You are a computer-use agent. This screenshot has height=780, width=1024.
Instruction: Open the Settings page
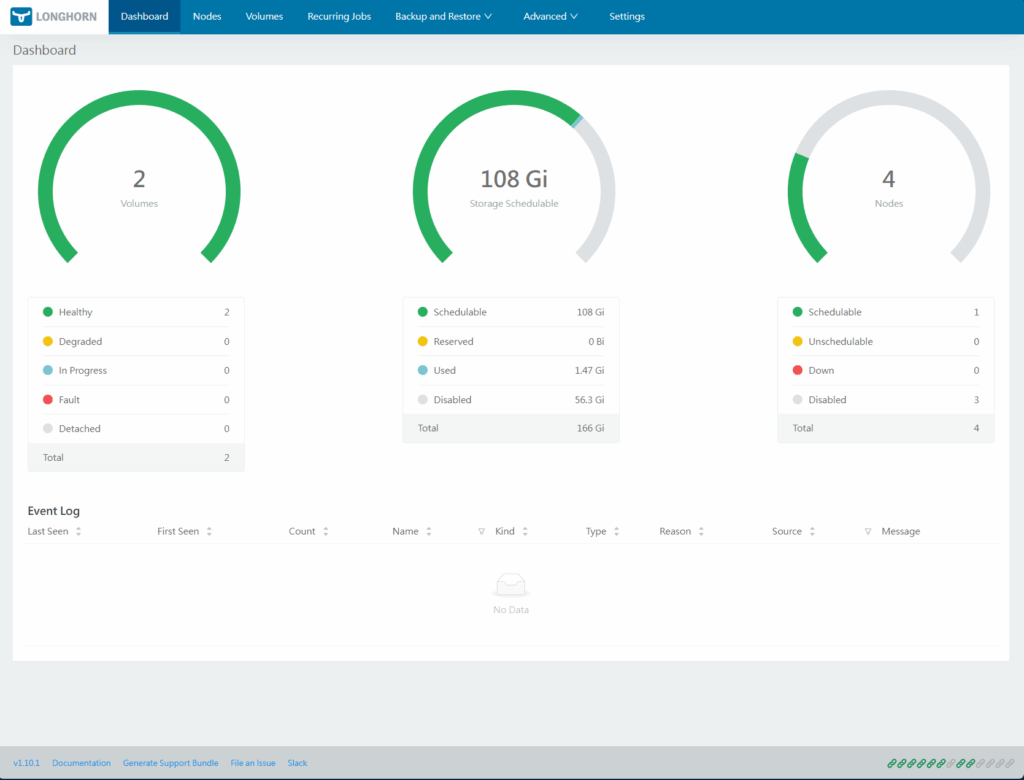point(627,17)
